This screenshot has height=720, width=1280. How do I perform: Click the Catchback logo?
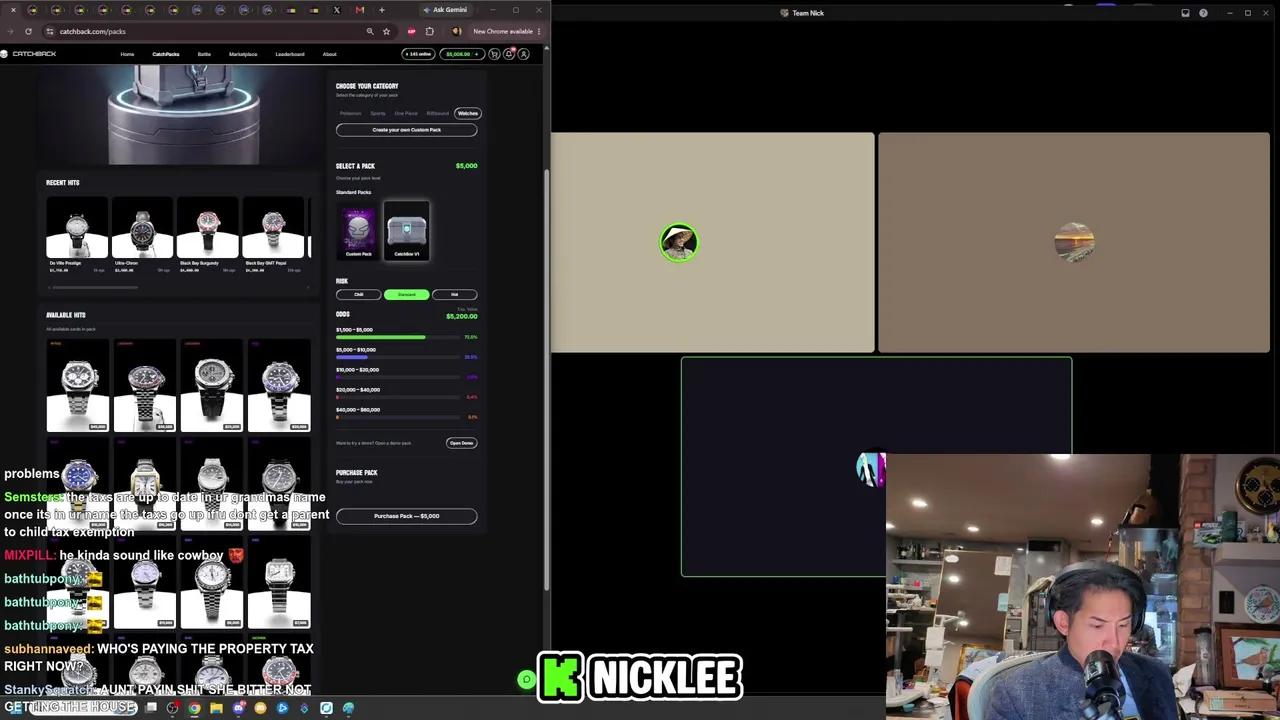(x=29, y=54)
